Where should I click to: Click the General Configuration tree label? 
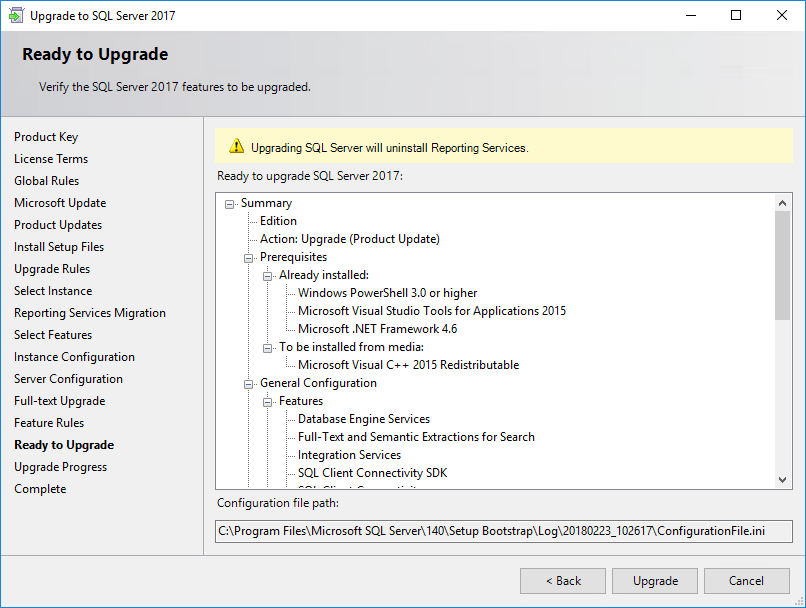pyautogui.click(x=318, y=383)
